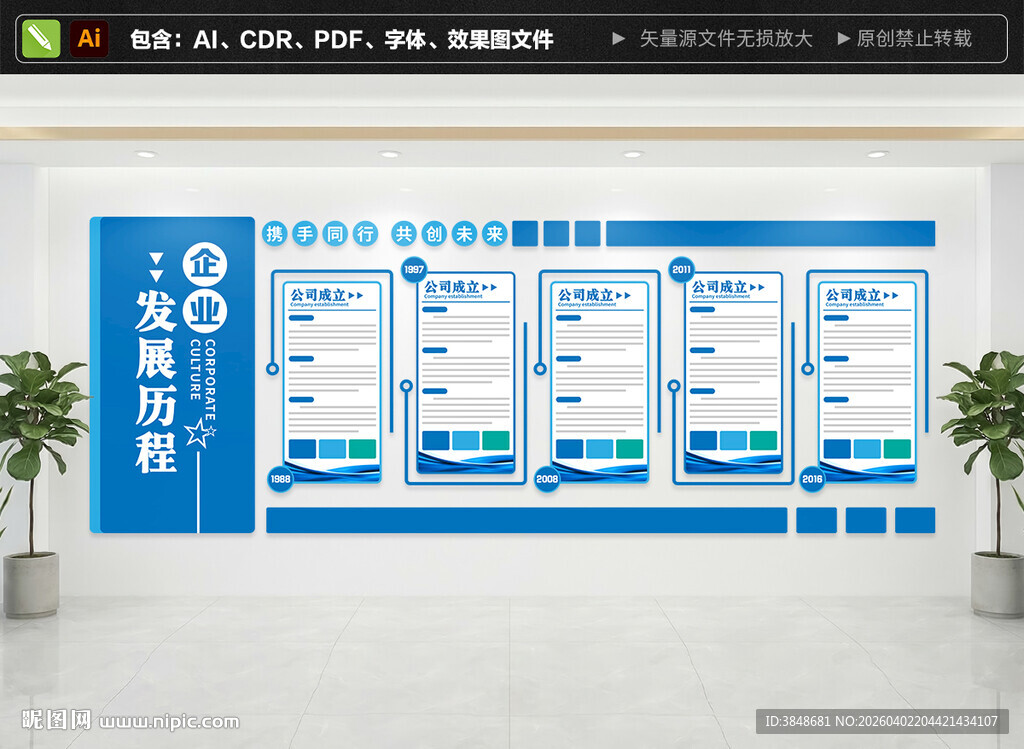Click the dark blue square on the 2008 panel
1024x749 pixels.
tap(569, 449)
